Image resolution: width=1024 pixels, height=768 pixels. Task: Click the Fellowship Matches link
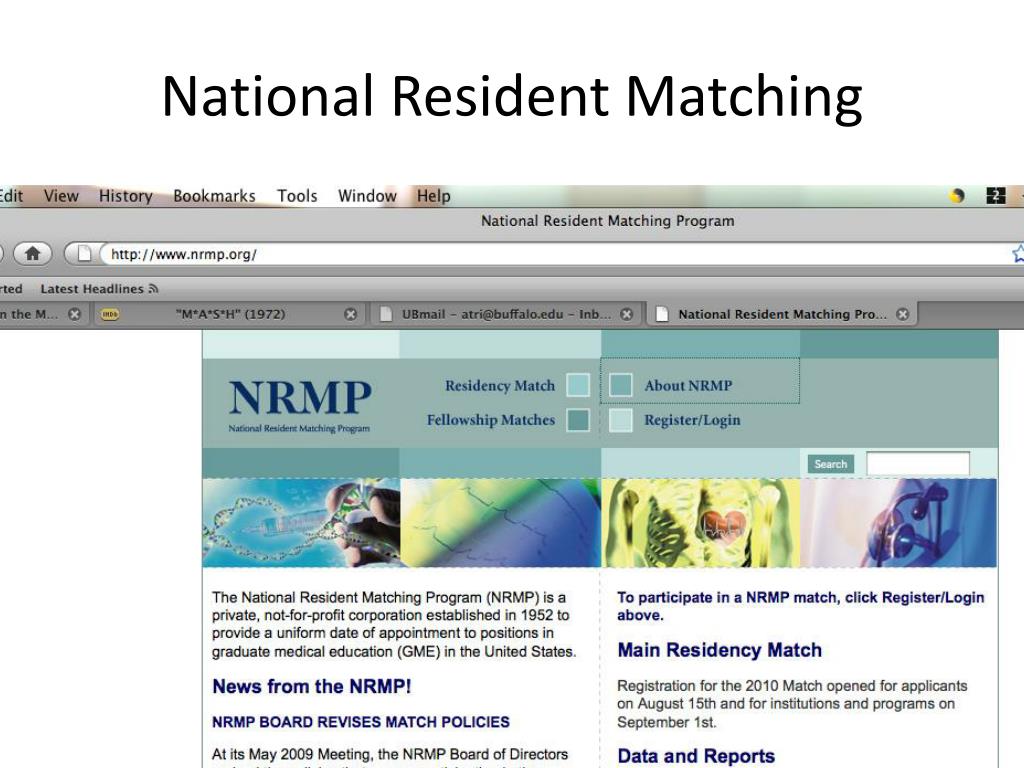(x=490, y=420)
